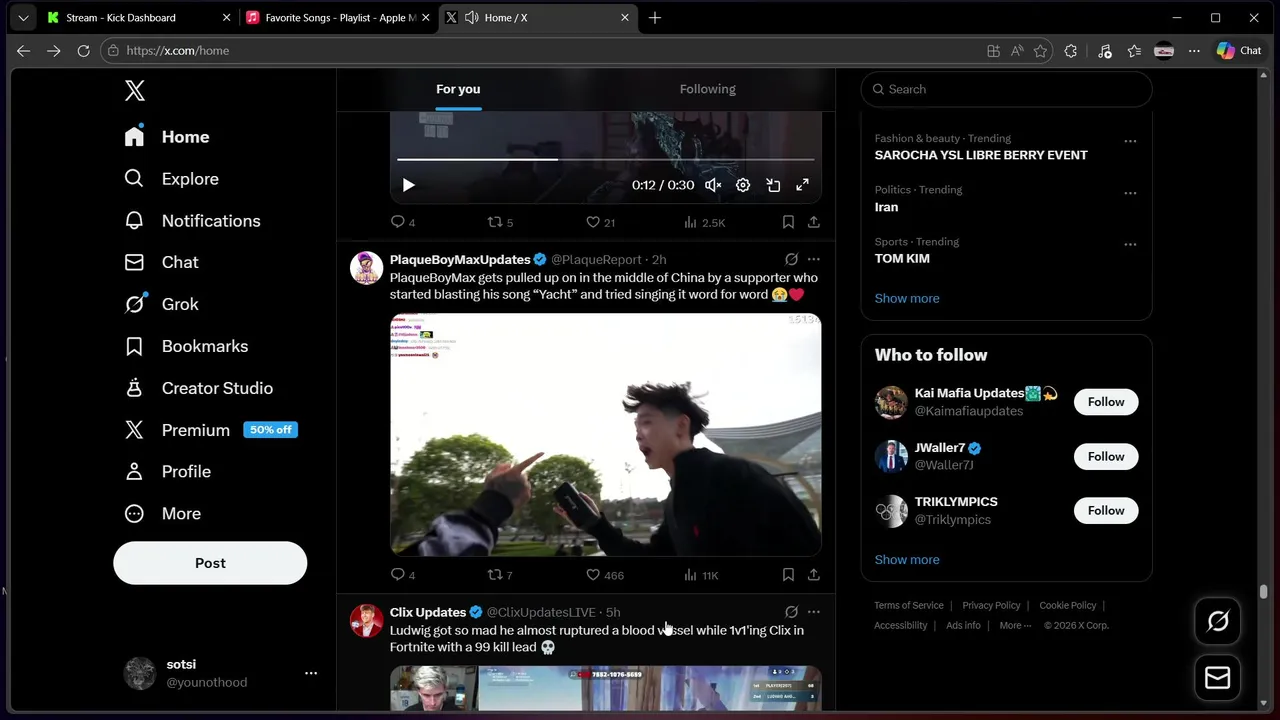Play the paused video
1280x720 pixels.
408,185
